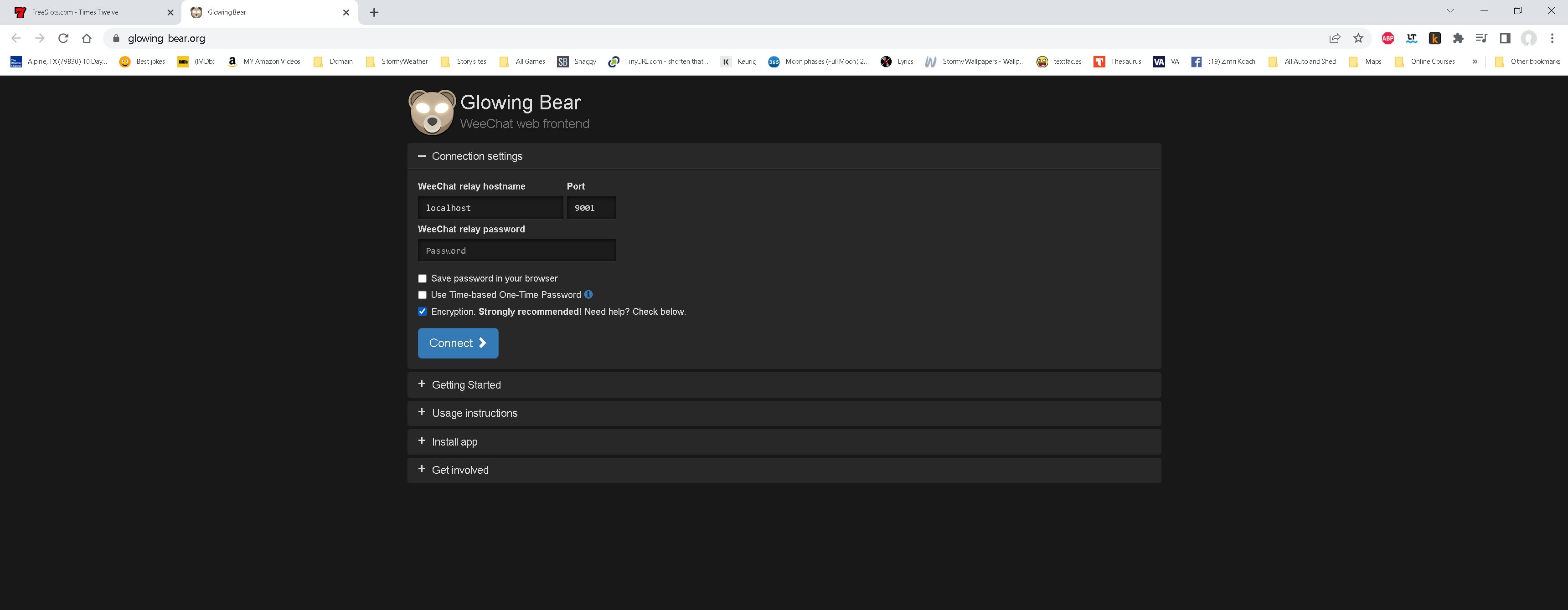
Task: Open All Games bookmark folder
Action: coord(522,62)
